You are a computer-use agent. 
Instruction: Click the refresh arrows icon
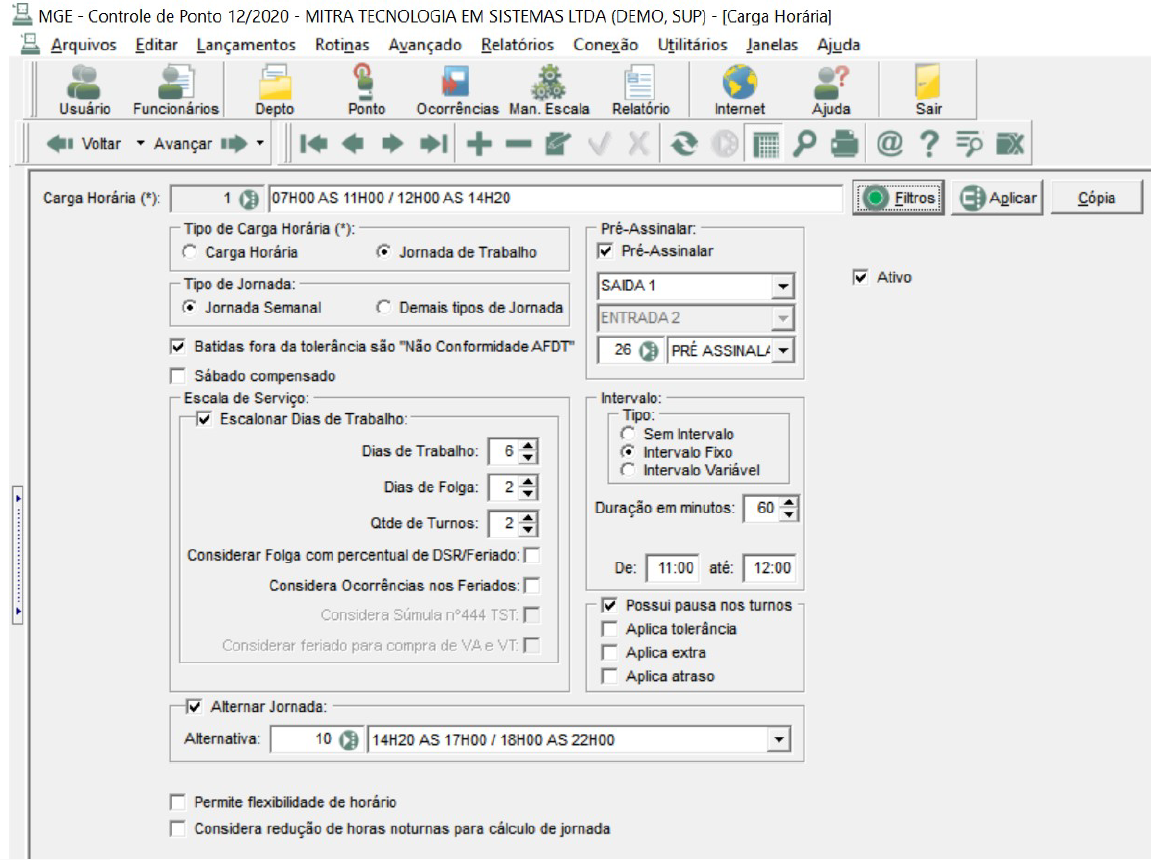[684, 144]
